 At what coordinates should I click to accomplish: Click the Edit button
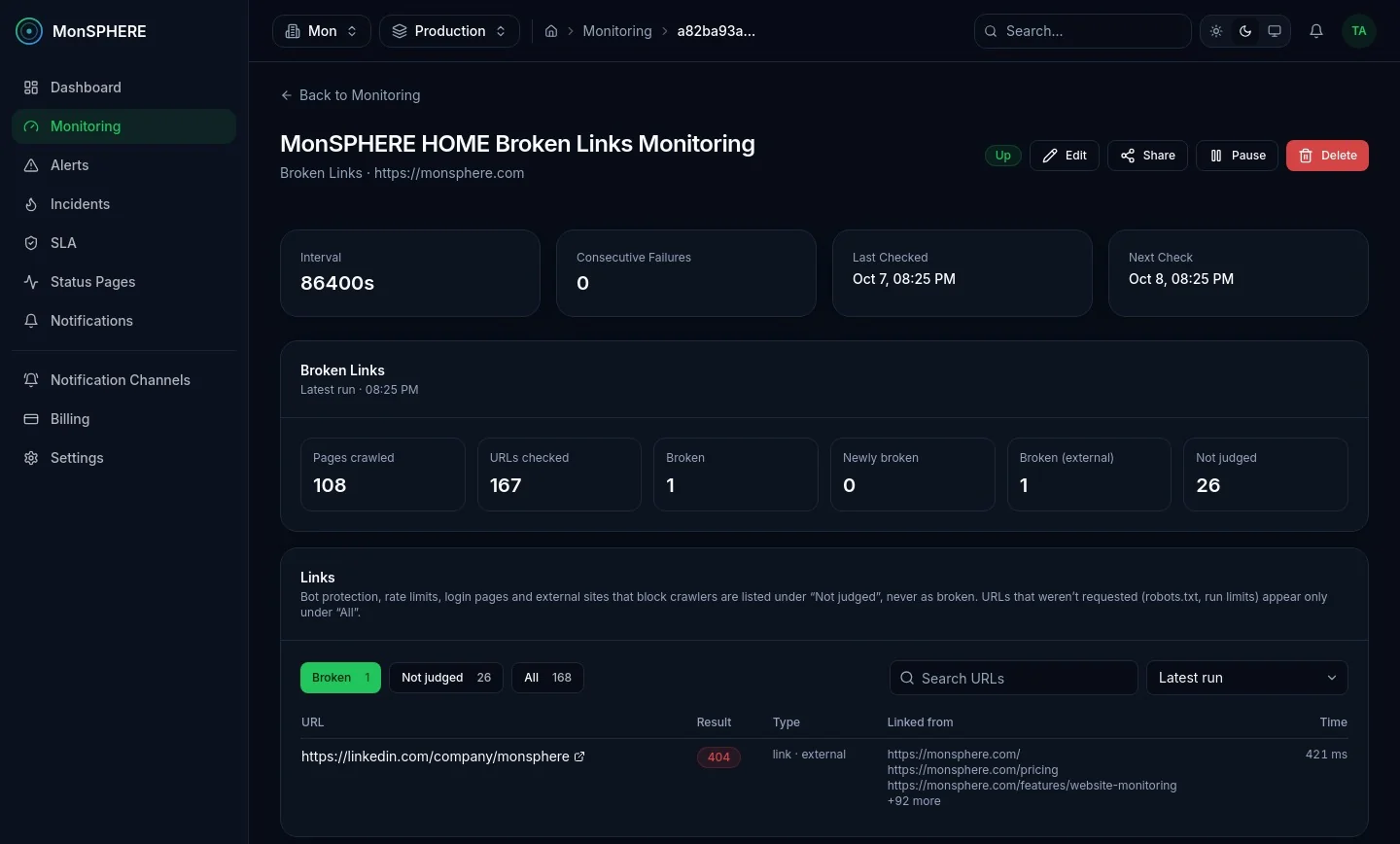[x=1065, y=156]
